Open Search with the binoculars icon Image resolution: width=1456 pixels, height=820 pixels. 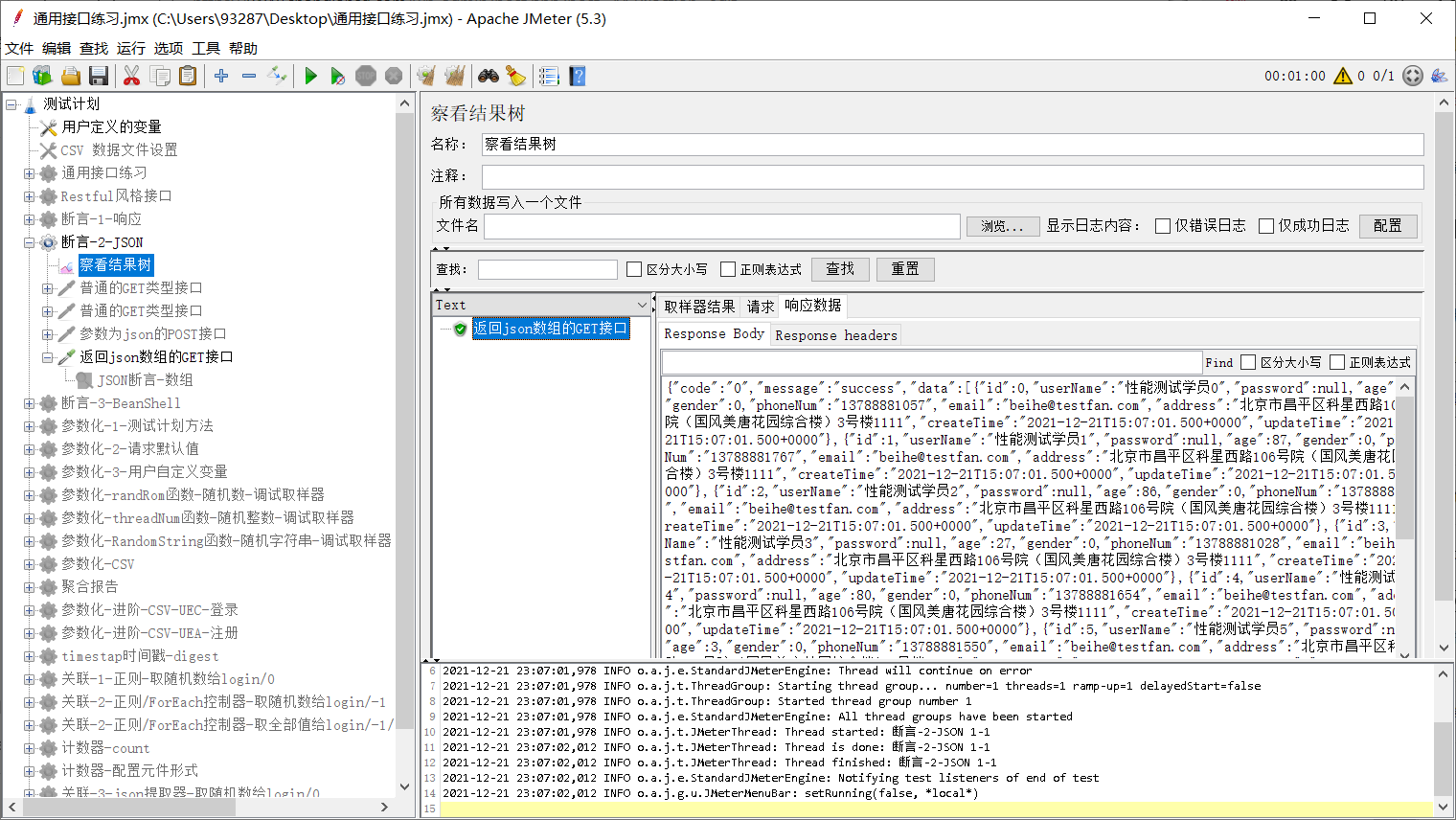point(489,76)
